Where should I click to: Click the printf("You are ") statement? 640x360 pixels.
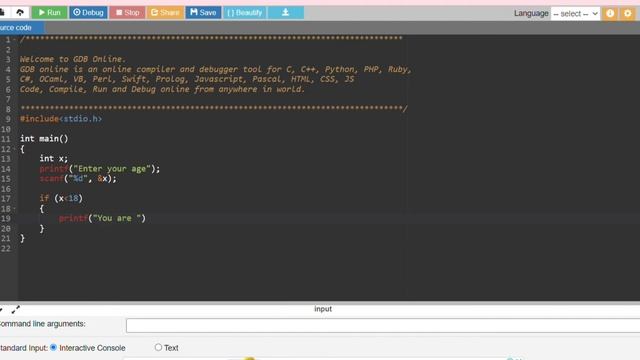(x=102, y=218)
